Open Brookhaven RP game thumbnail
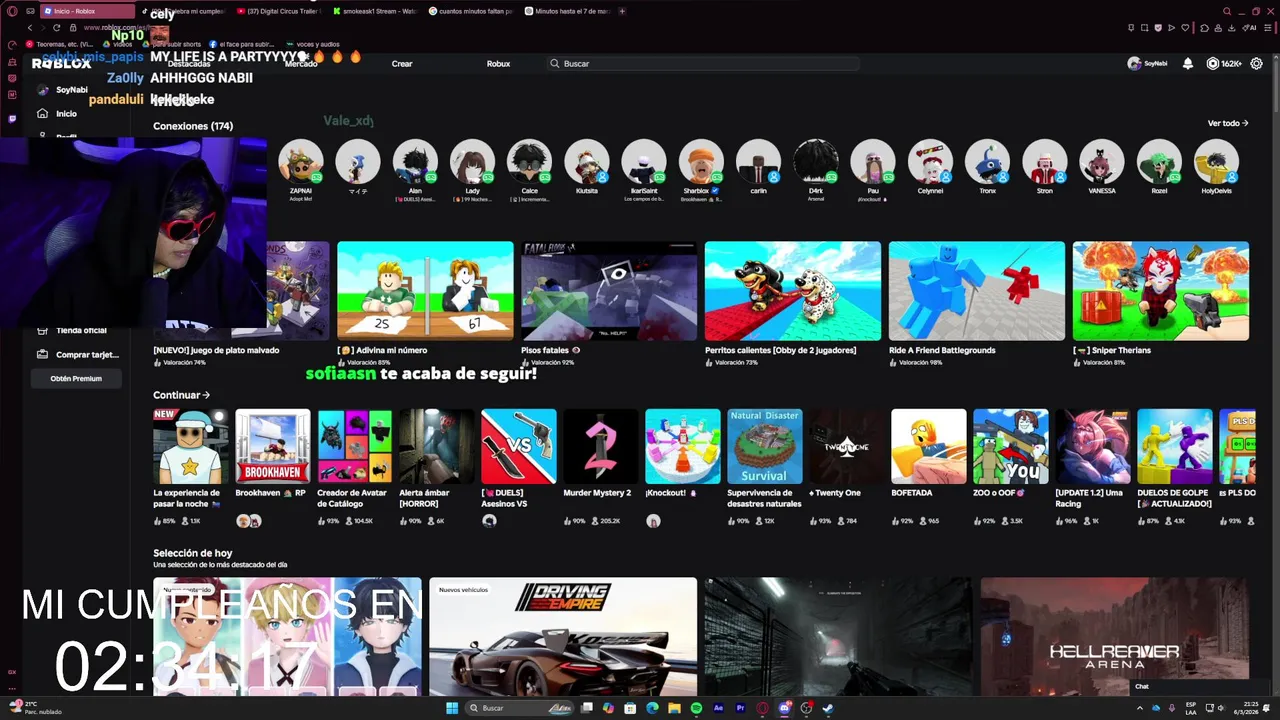 pos(272,446)
